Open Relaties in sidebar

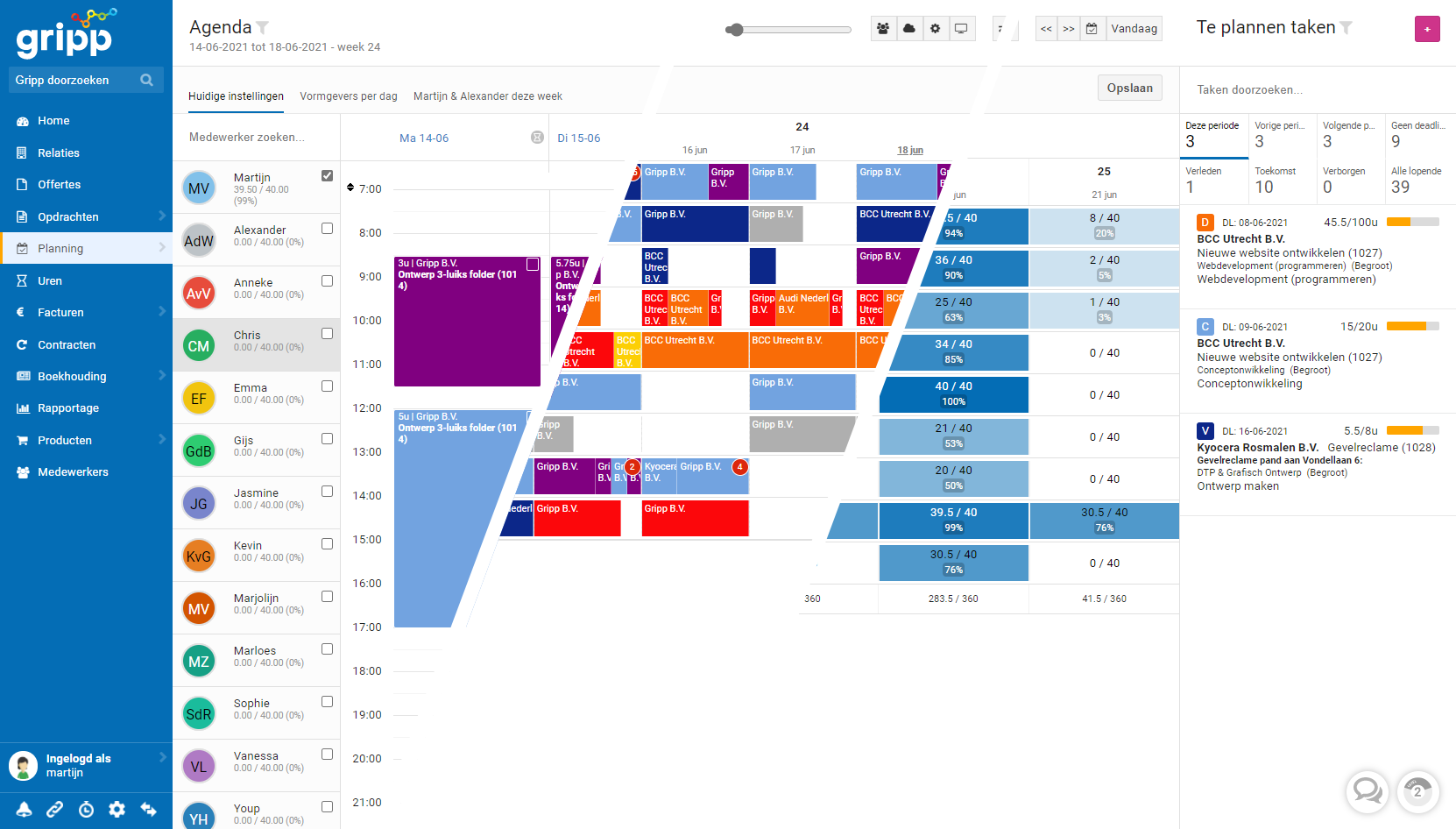[x=86, y=152]
